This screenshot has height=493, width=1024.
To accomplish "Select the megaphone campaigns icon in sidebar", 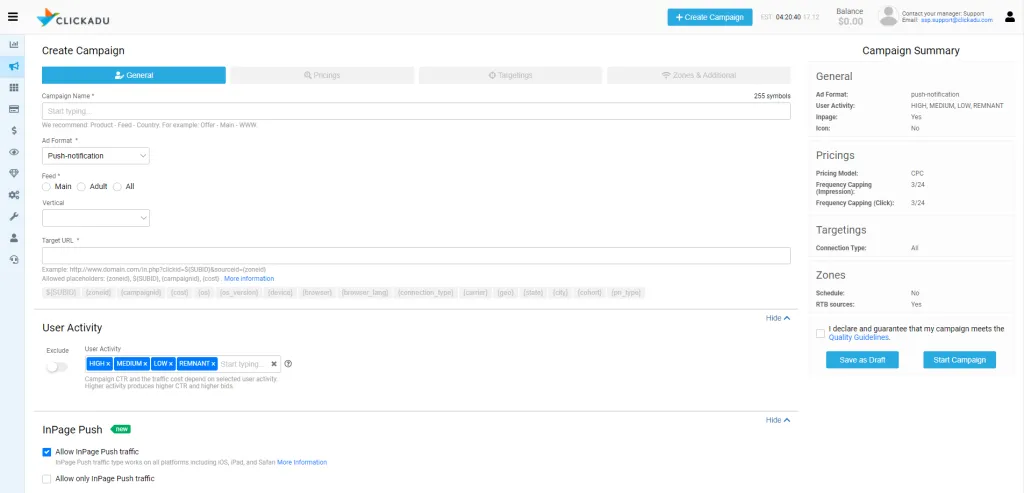I will pos(14,66).
